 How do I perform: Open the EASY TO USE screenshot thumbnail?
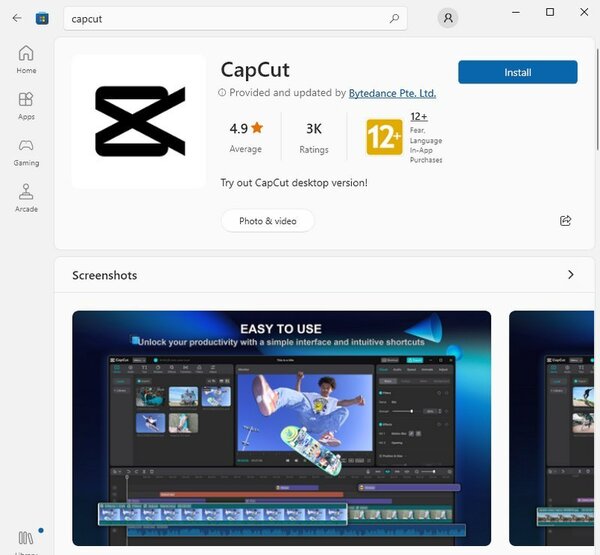(281, 428)
